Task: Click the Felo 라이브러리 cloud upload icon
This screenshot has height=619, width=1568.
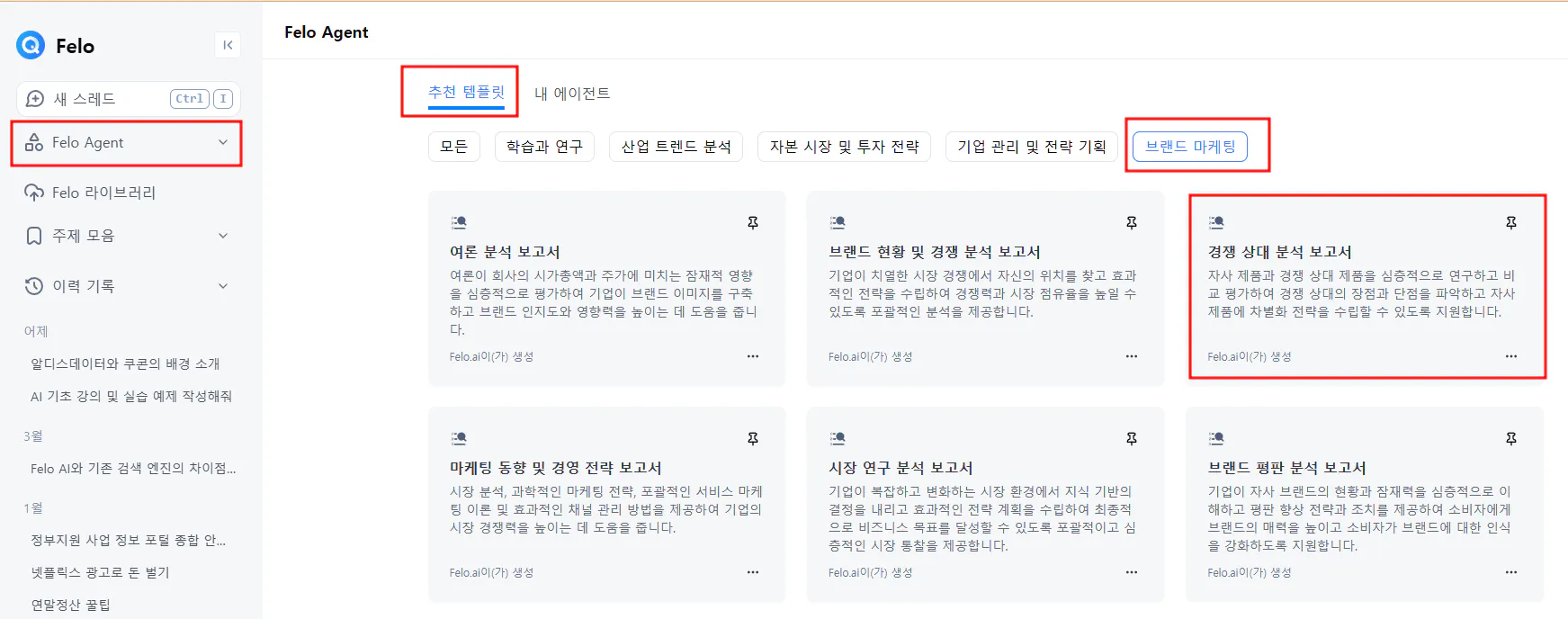Action: [34, 193]
